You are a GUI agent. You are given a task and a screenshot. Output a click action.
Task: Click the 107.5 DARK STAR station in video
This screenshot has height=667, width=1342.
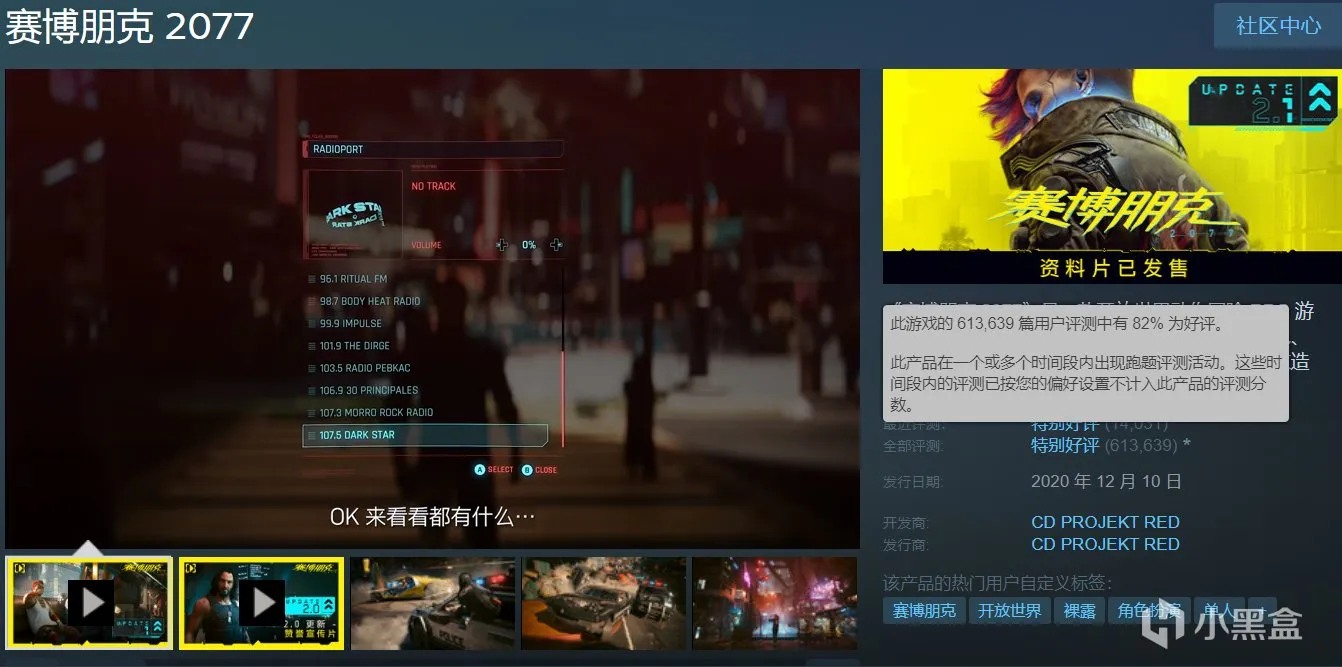(x=425, y=435)
